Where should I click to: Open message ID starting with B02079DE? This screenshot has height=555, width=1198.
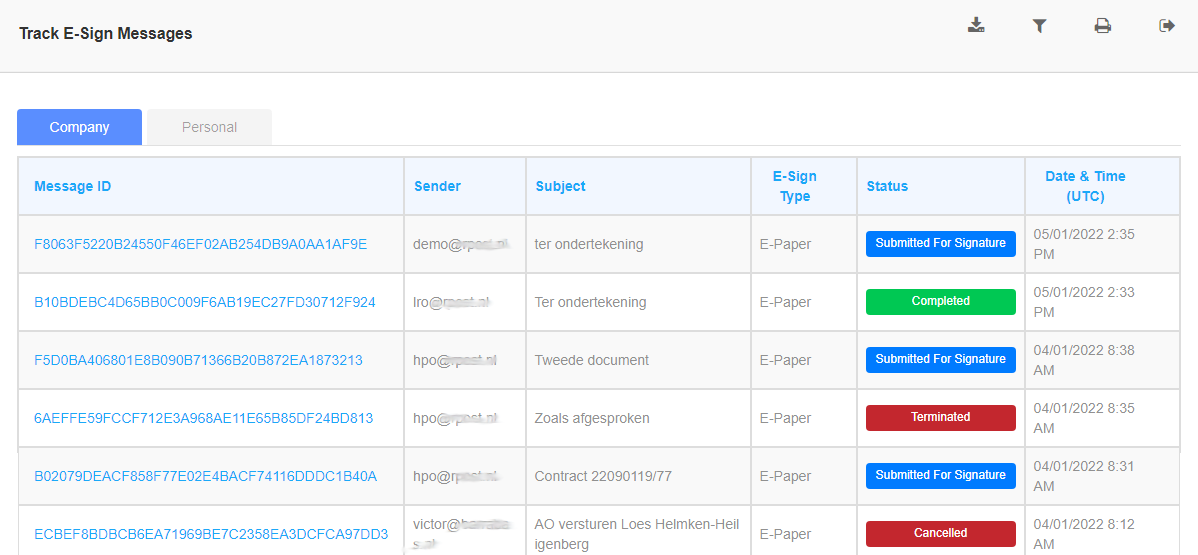[x=205, y=476]
